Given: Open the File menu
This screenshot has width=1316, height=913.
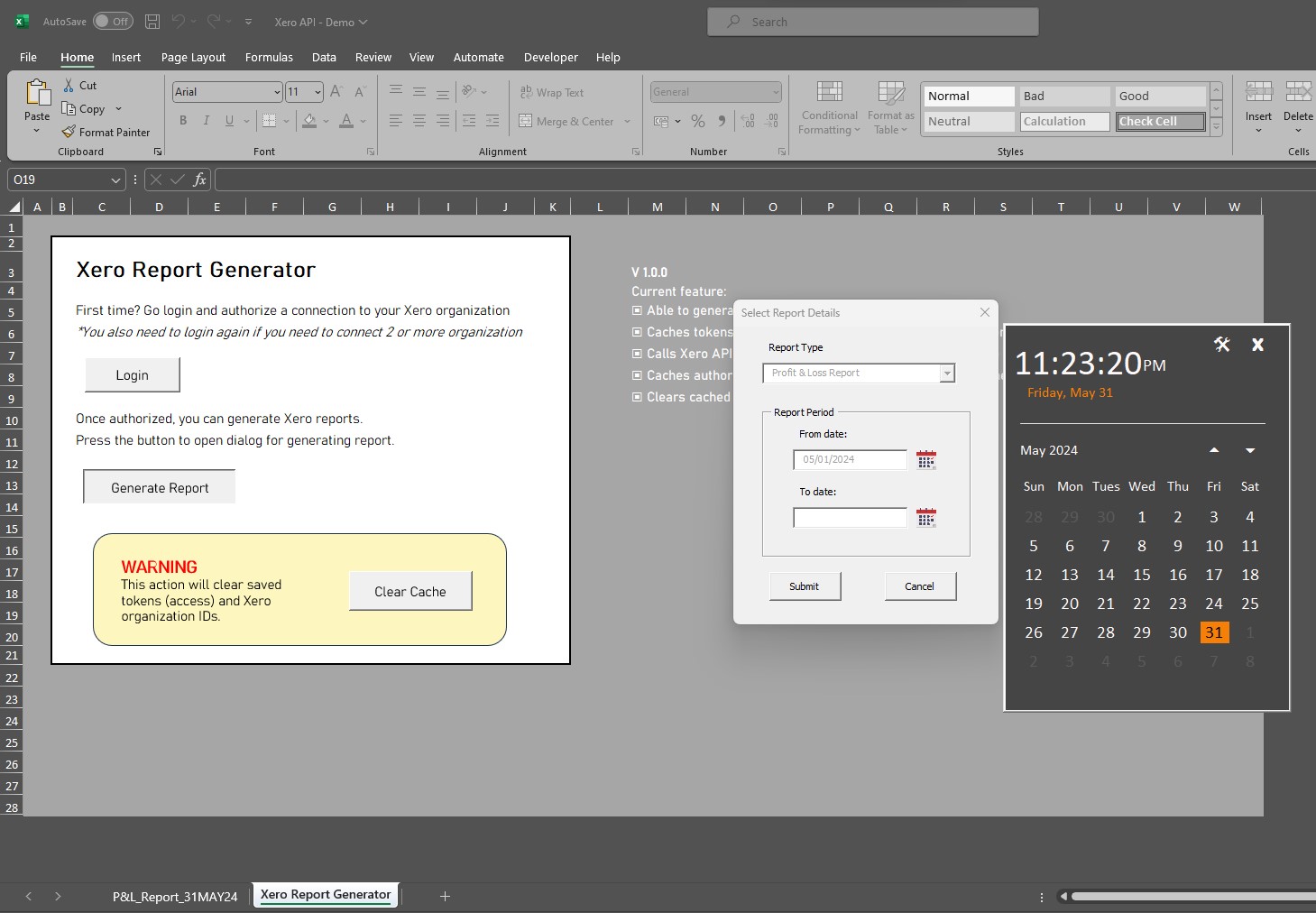Looking at the screenshot, I should tap(28, 57).
